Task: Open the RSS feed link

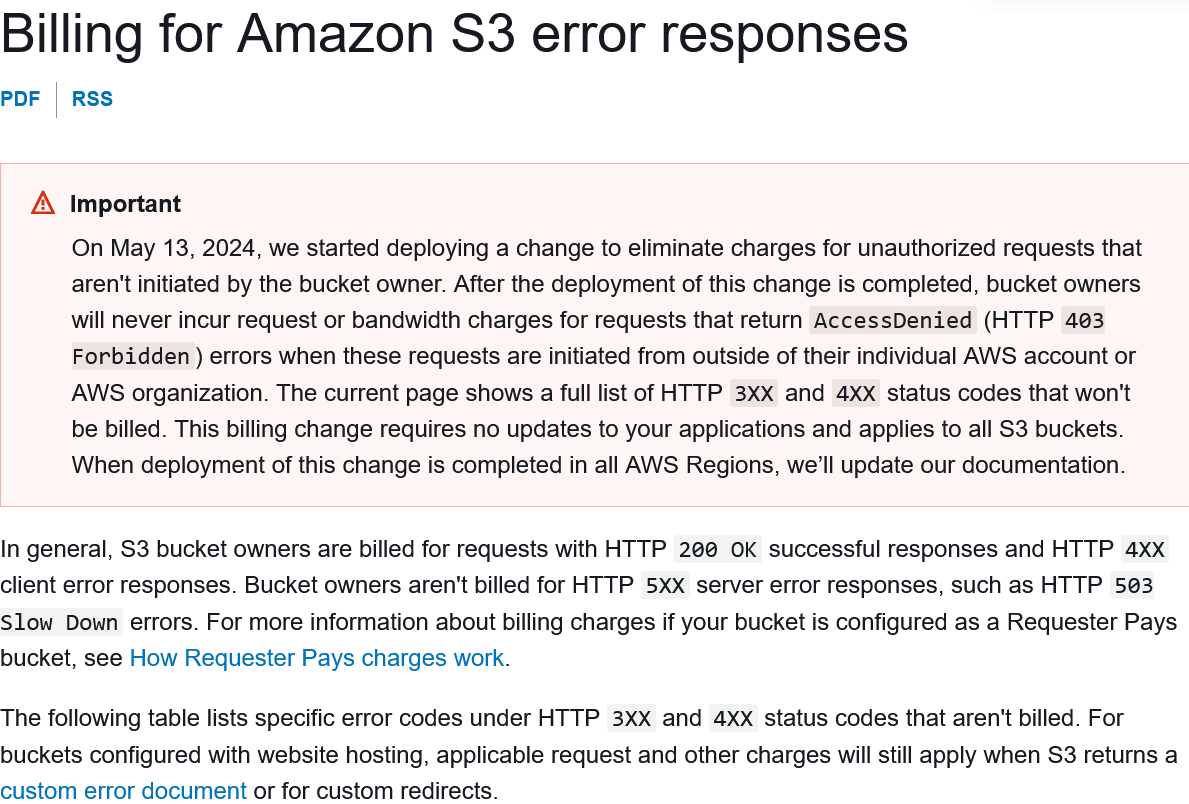Action: coord(93,99)
